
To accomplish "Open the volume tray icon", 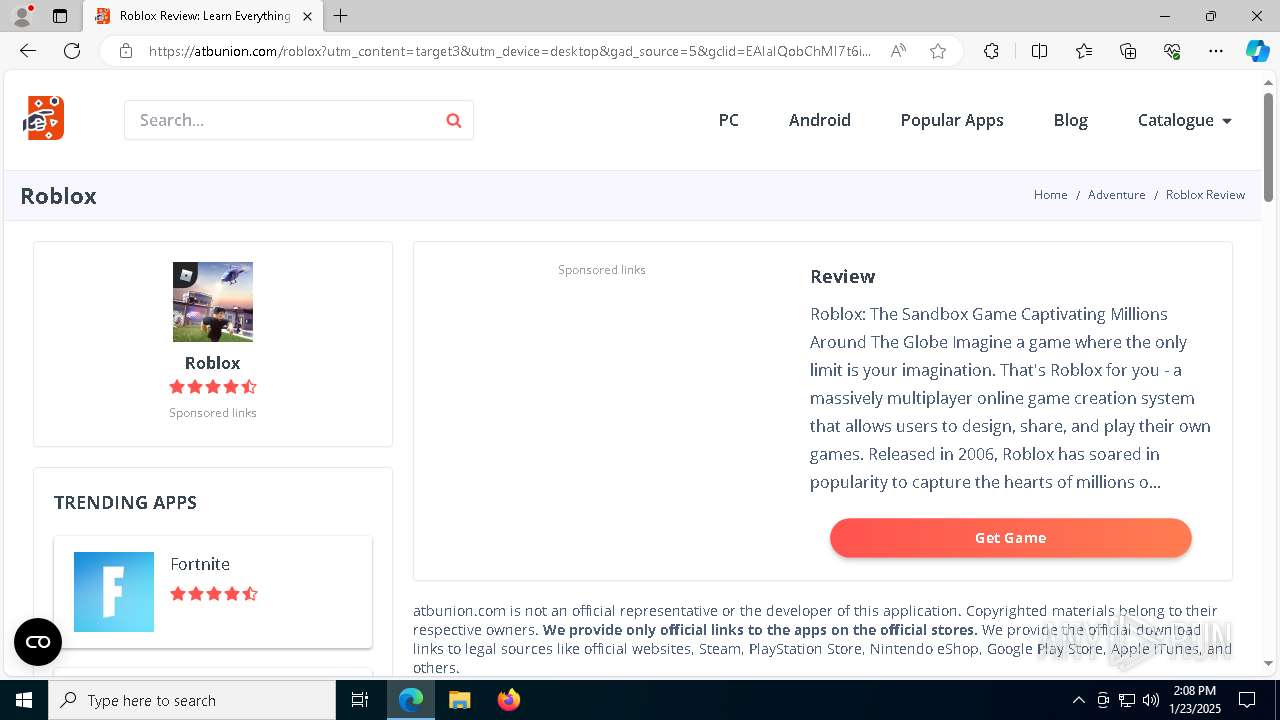I will coord(1151,700).
